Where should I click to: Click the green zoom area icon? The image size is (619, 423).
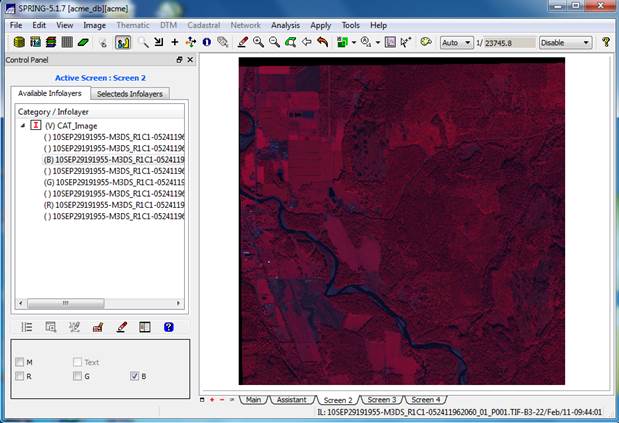point(291,42)
